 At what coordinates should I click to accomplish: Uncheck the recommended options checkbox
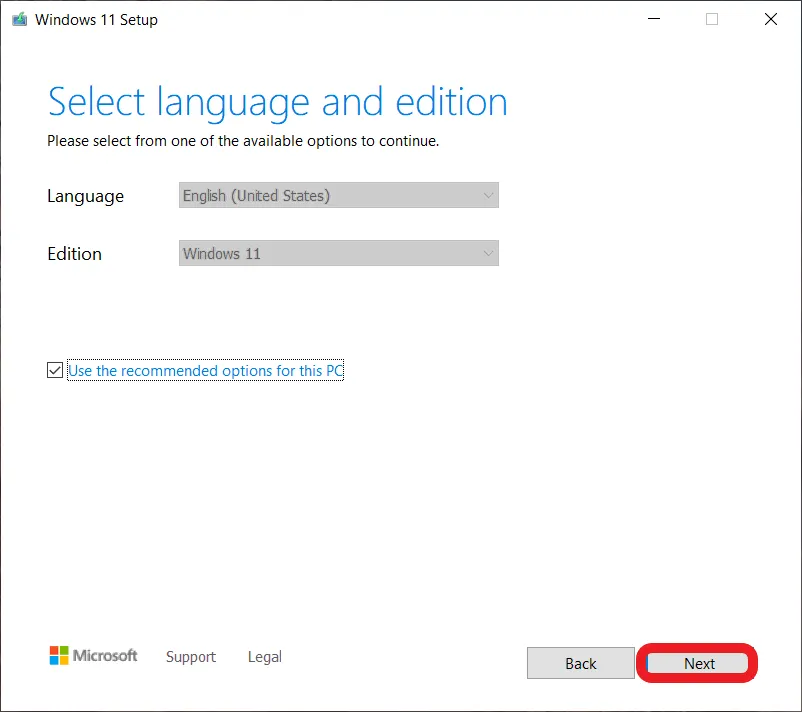pos(55,371)
